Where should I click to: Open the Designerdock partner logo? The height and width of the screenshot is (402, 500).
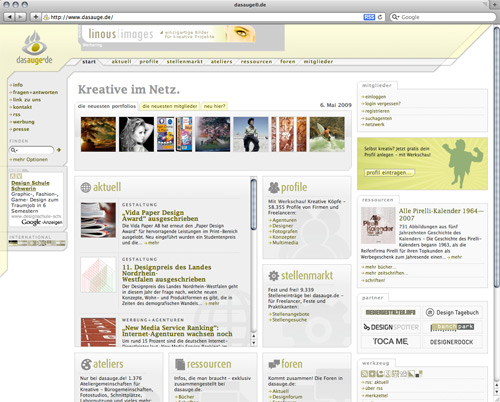click(x=451, y=342)
